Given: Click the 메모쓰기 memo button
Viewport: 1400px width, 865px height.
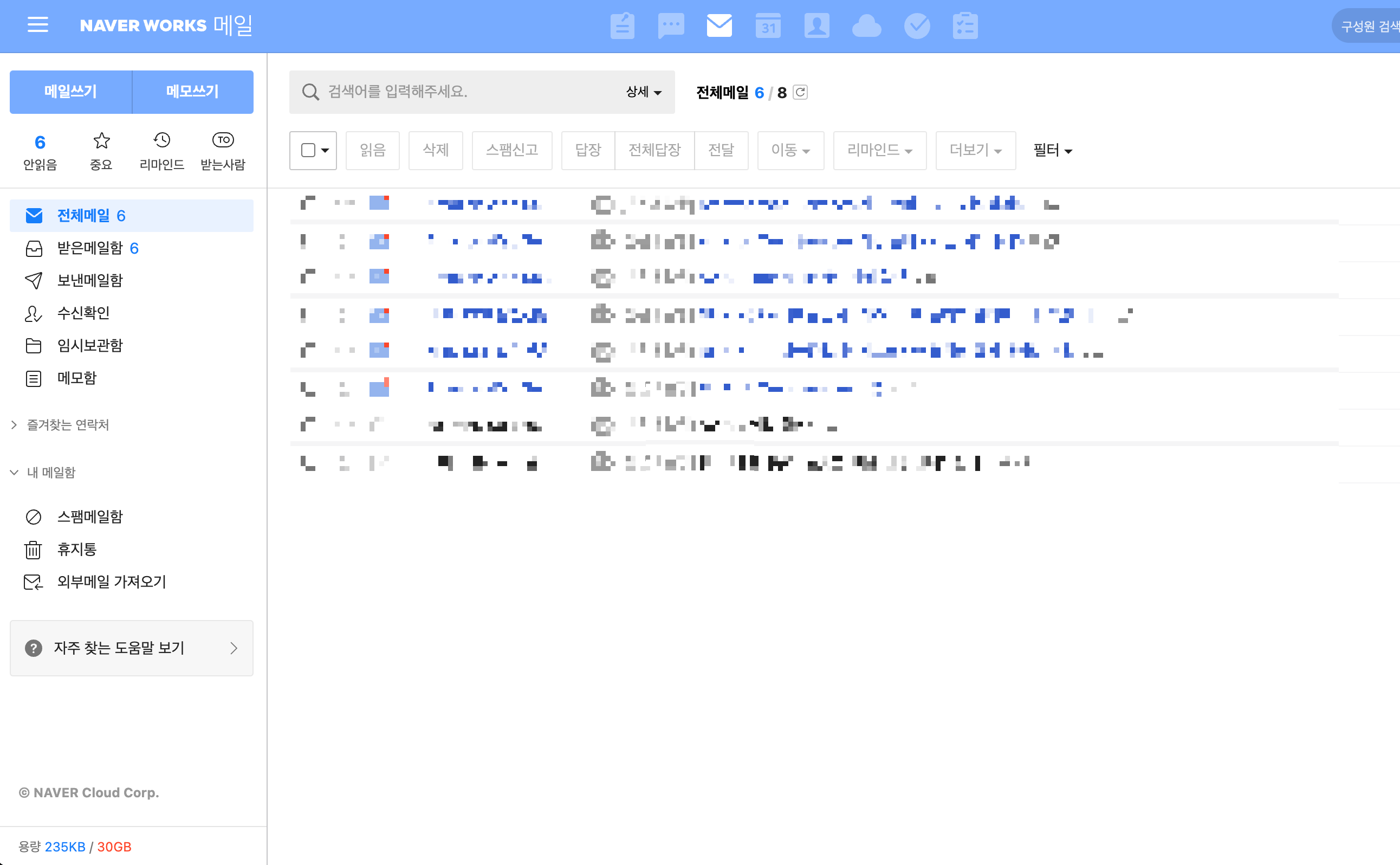Looking at the screenshot, I should [193, 92].
